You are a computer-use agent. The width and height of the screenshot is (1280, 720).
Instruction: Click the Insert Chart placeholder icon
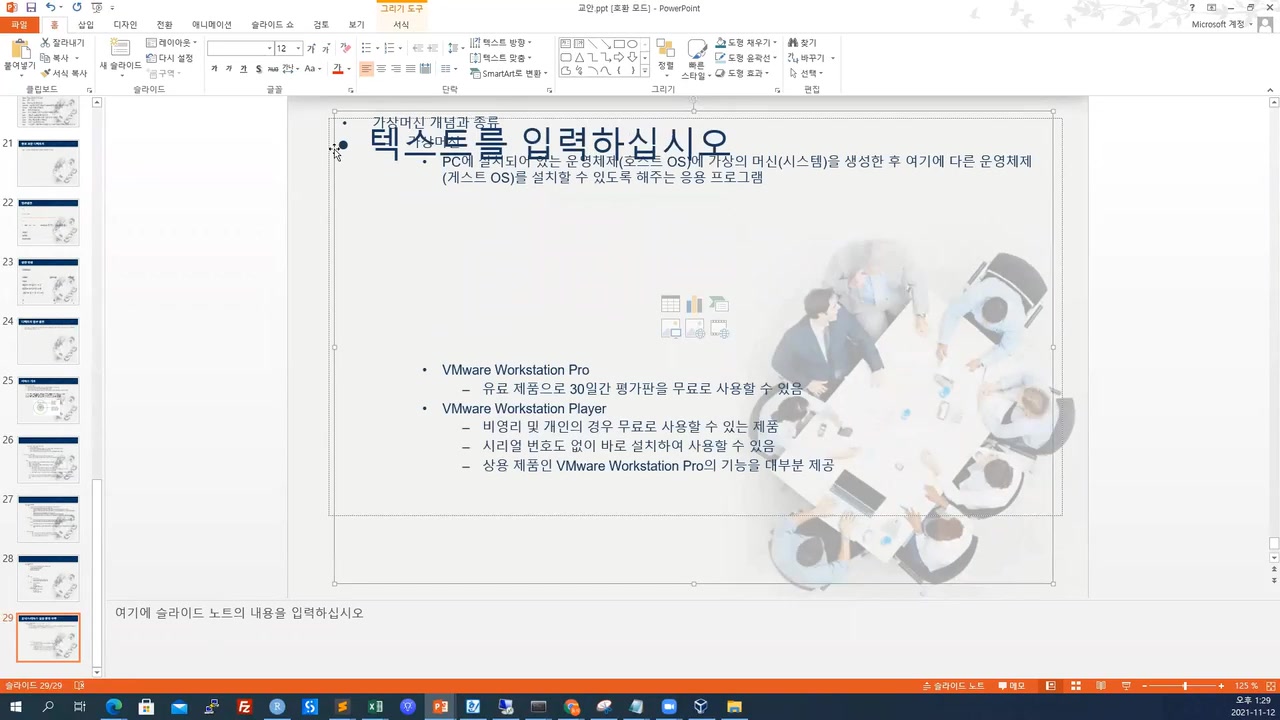[x=694, y=303]
